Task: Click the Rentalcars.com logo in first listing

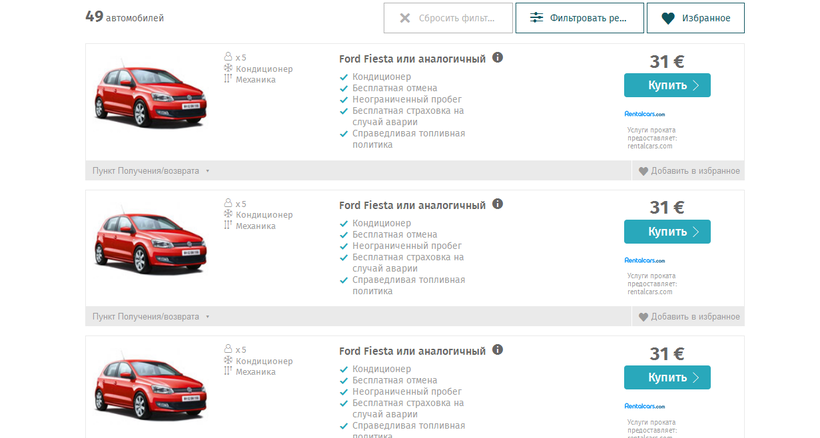Action: [x=644, y=114]
